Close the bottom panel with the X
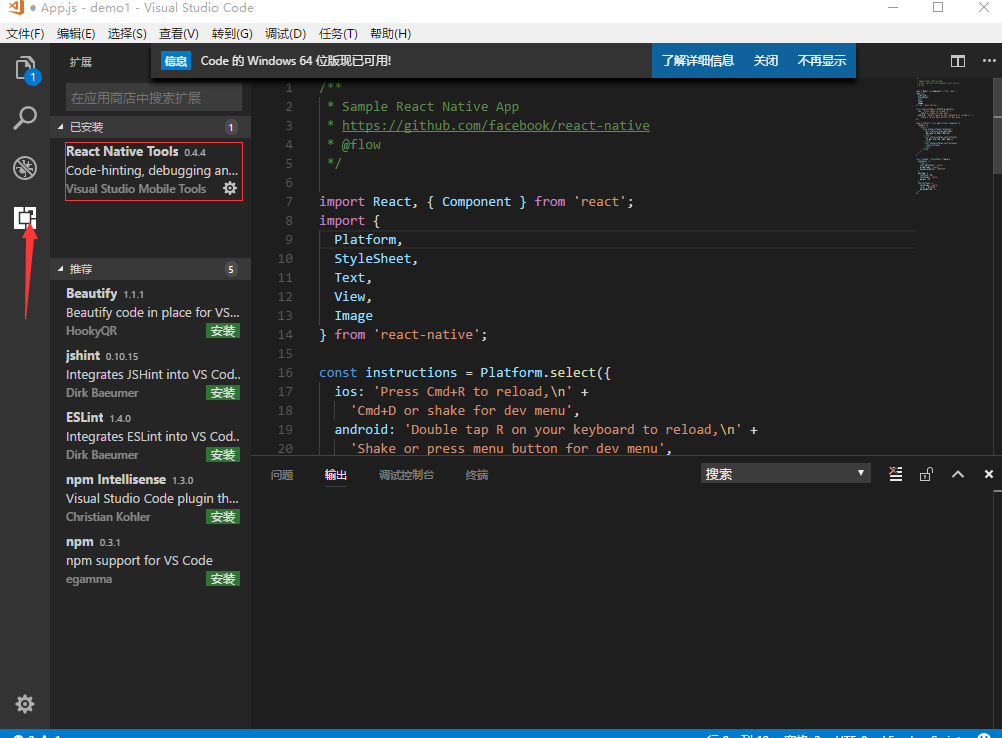Image resolution: width=1002 pixels, height=738 pixels. pyautogui.click(x=989, y=474)
